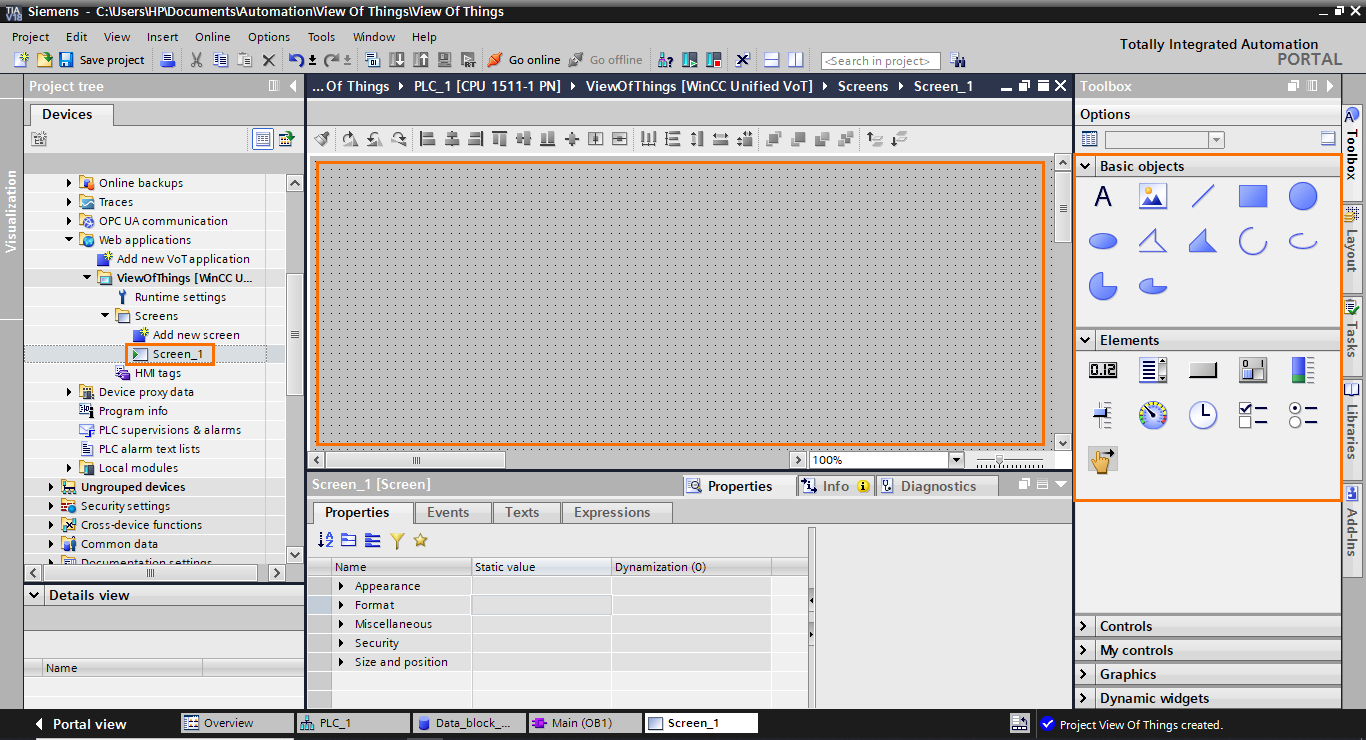Switch to the Overview editor in taskbar
This screenshot has width=1366, height=740.
[237, 723]
